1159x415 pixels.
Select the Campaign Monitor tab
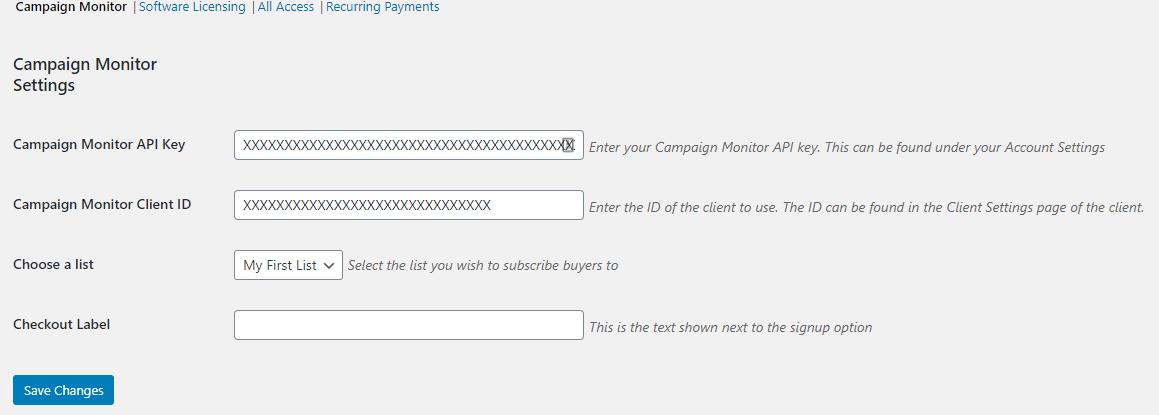(71, 7)
